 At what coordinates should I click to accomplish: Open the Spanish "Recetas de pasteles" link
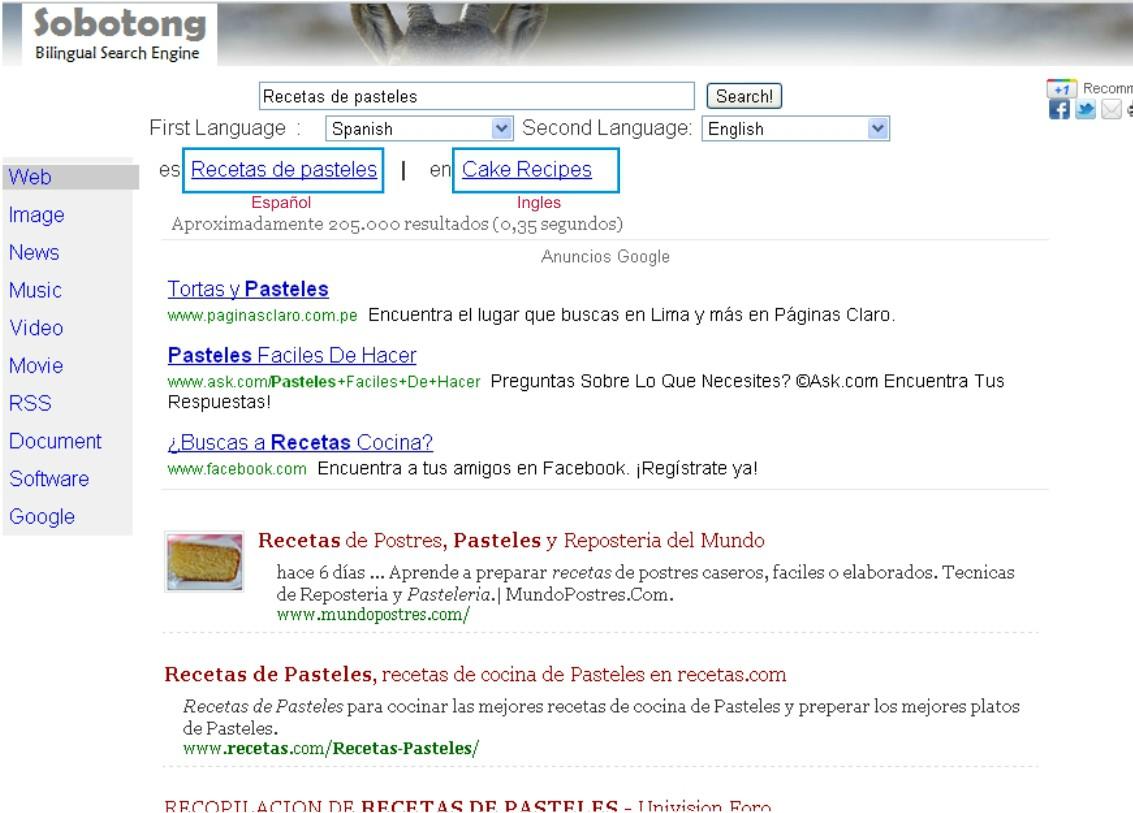(284, 169)
